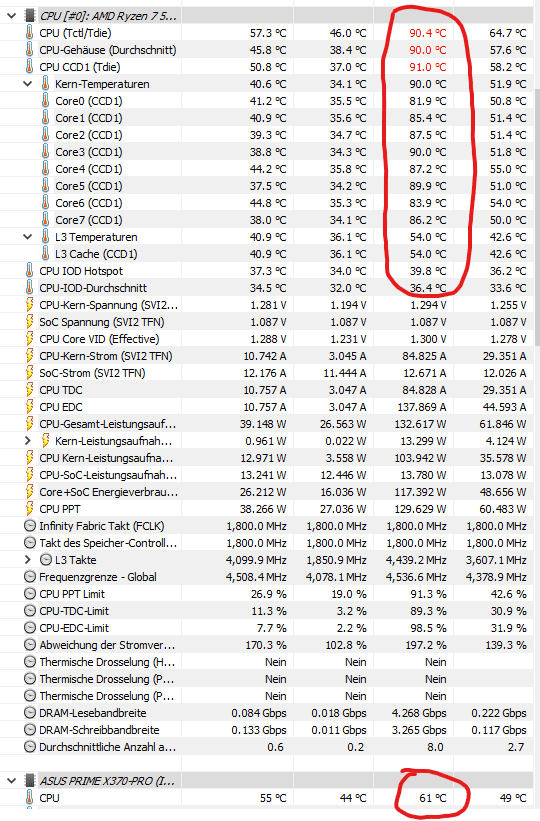Viewport: 540px width, 821px height.
Task: Select the Core5 (CCD1) row label
Action: [89, 186]
